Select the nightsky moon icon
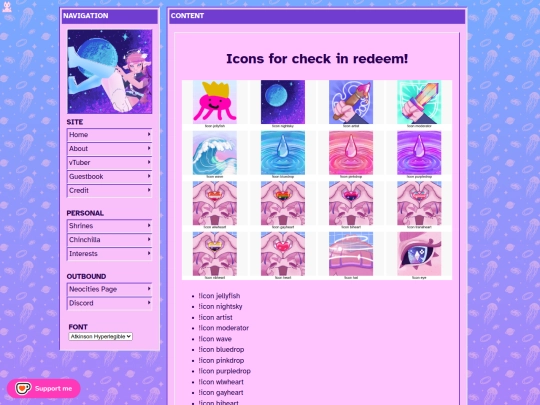Image resolution: width=540 pixels, height=405 pixels. 283,102
